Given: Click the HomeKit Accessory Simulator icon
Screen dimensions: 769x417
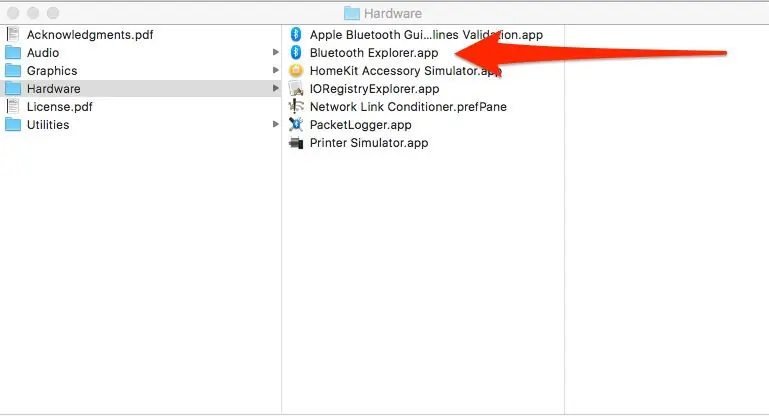Looking at the screenshot, I should [x=296, y=71].
